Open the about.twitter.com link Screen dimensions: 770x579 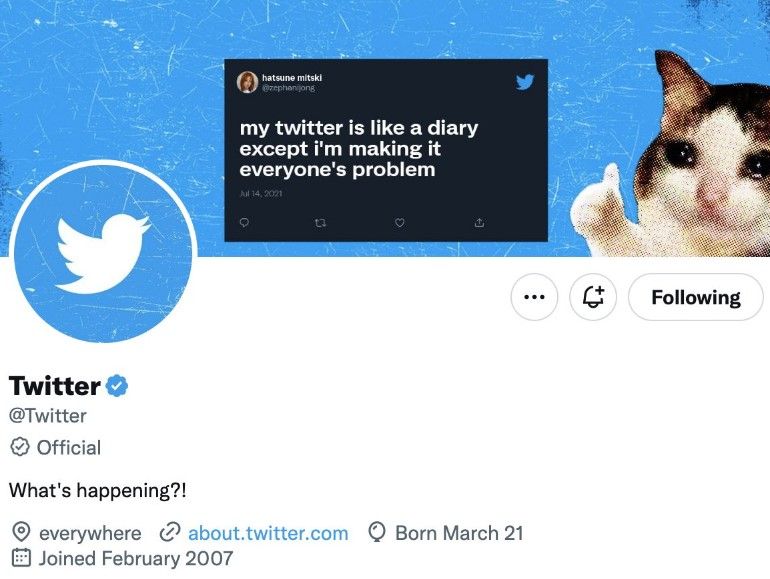pyautogui.click(x=268, y=533)
